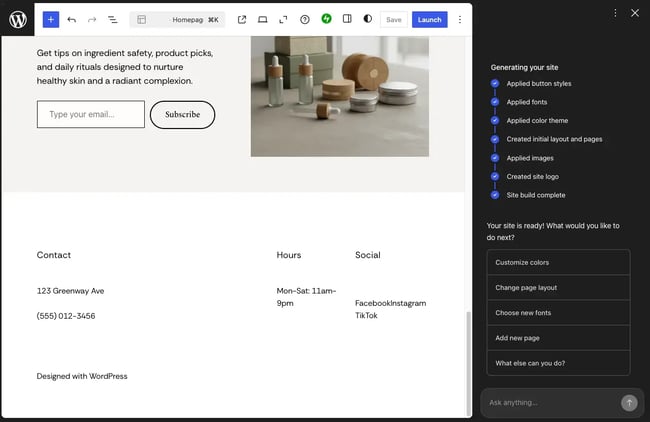Select the skincare products image
Screen dimensions: 650x422
pos(340,96)
